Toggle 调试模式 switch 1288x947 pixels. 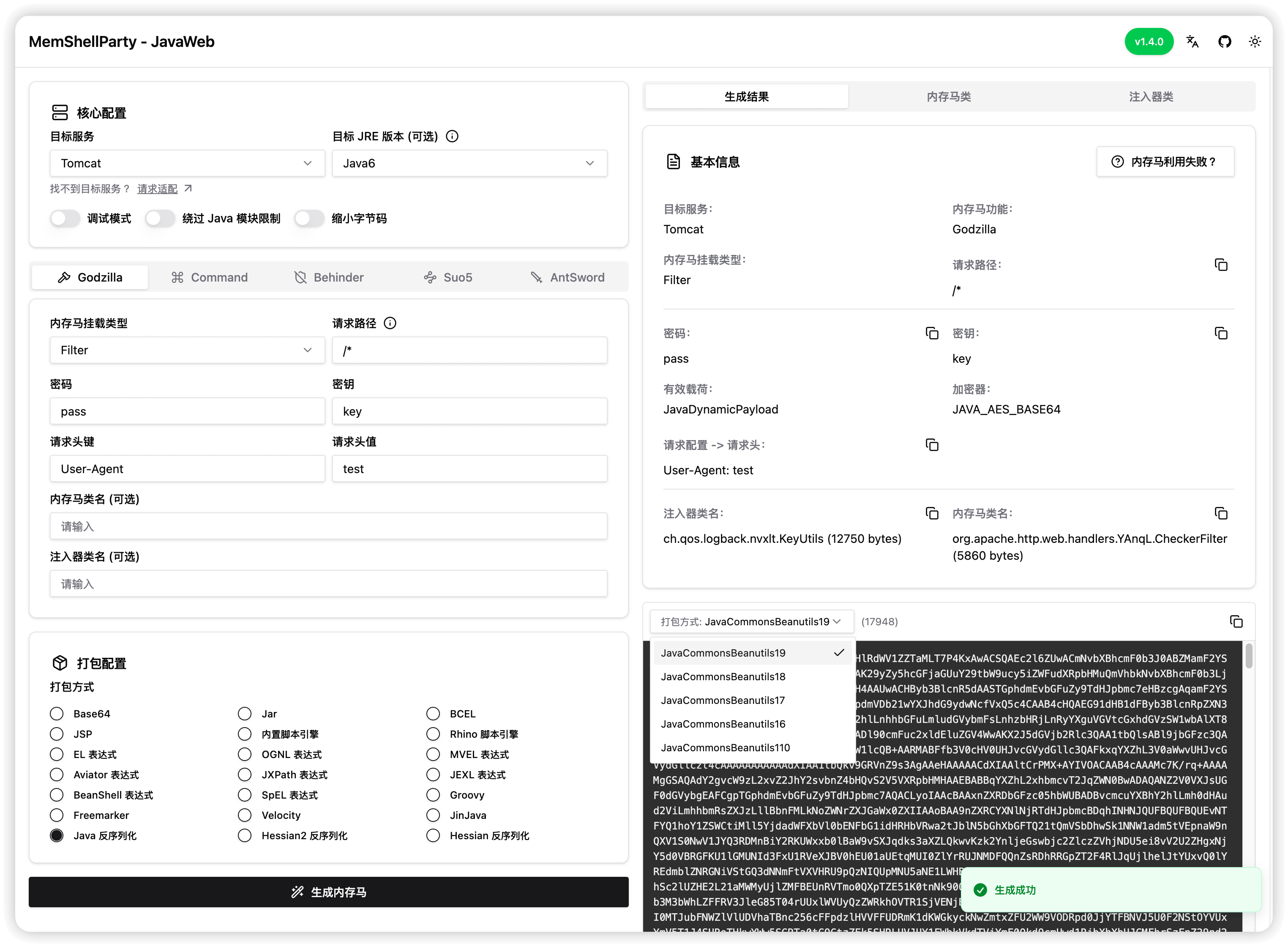click(65, 219)
